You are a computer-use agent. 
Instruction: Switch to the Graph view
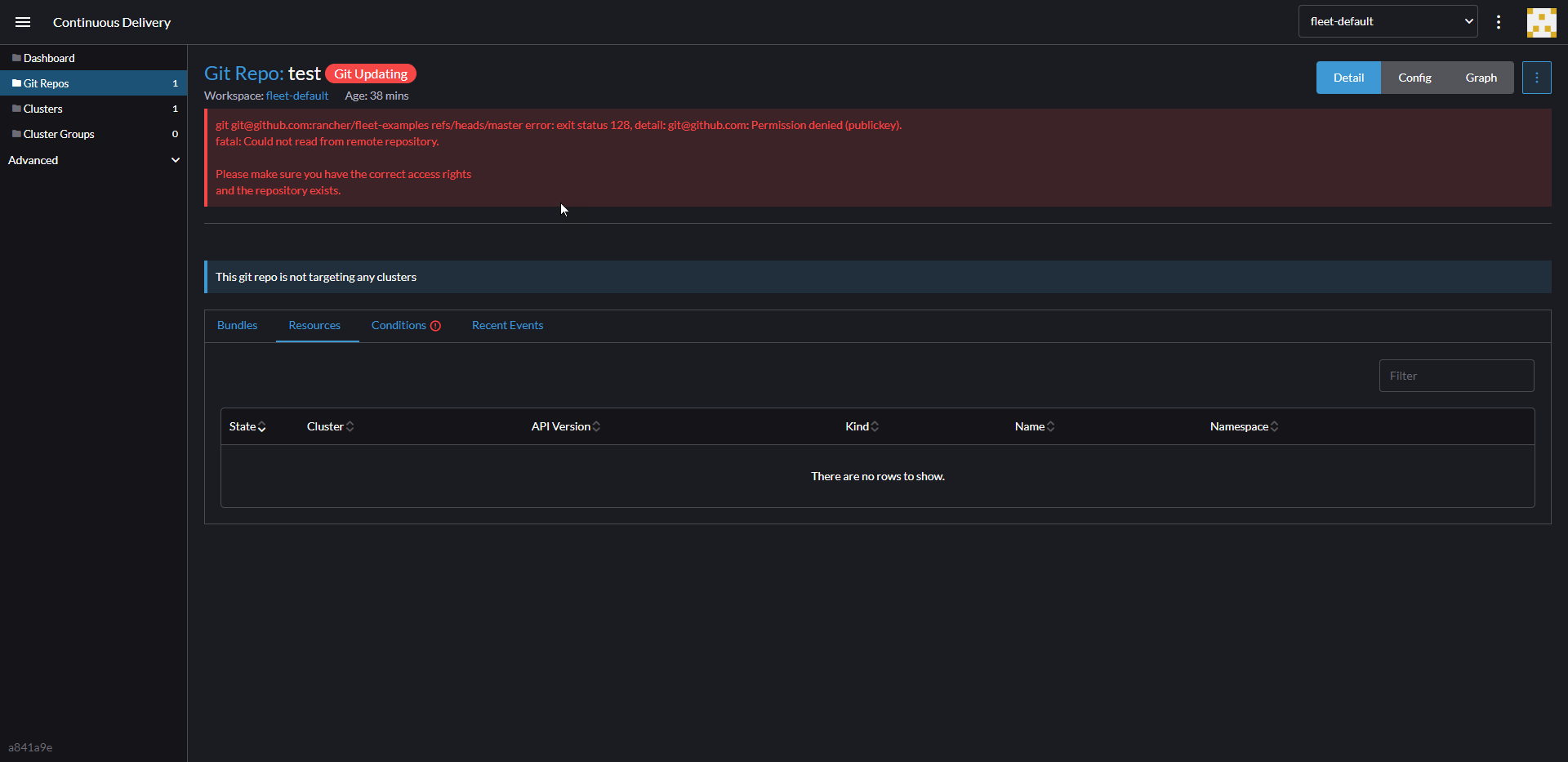tap(1481, 77)
